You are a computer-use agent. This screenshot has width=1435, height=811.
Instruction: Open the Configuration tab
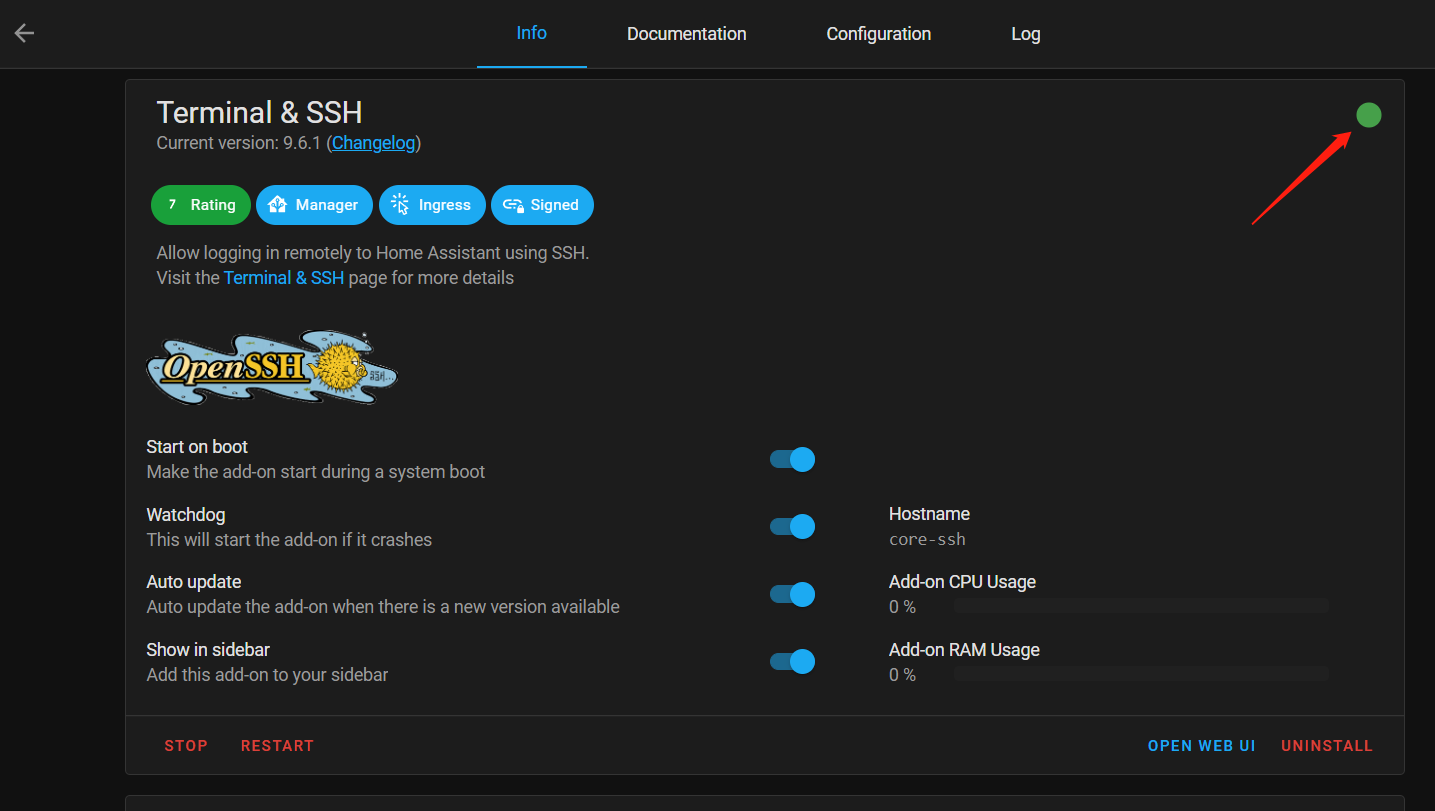(x=878, y=34)
